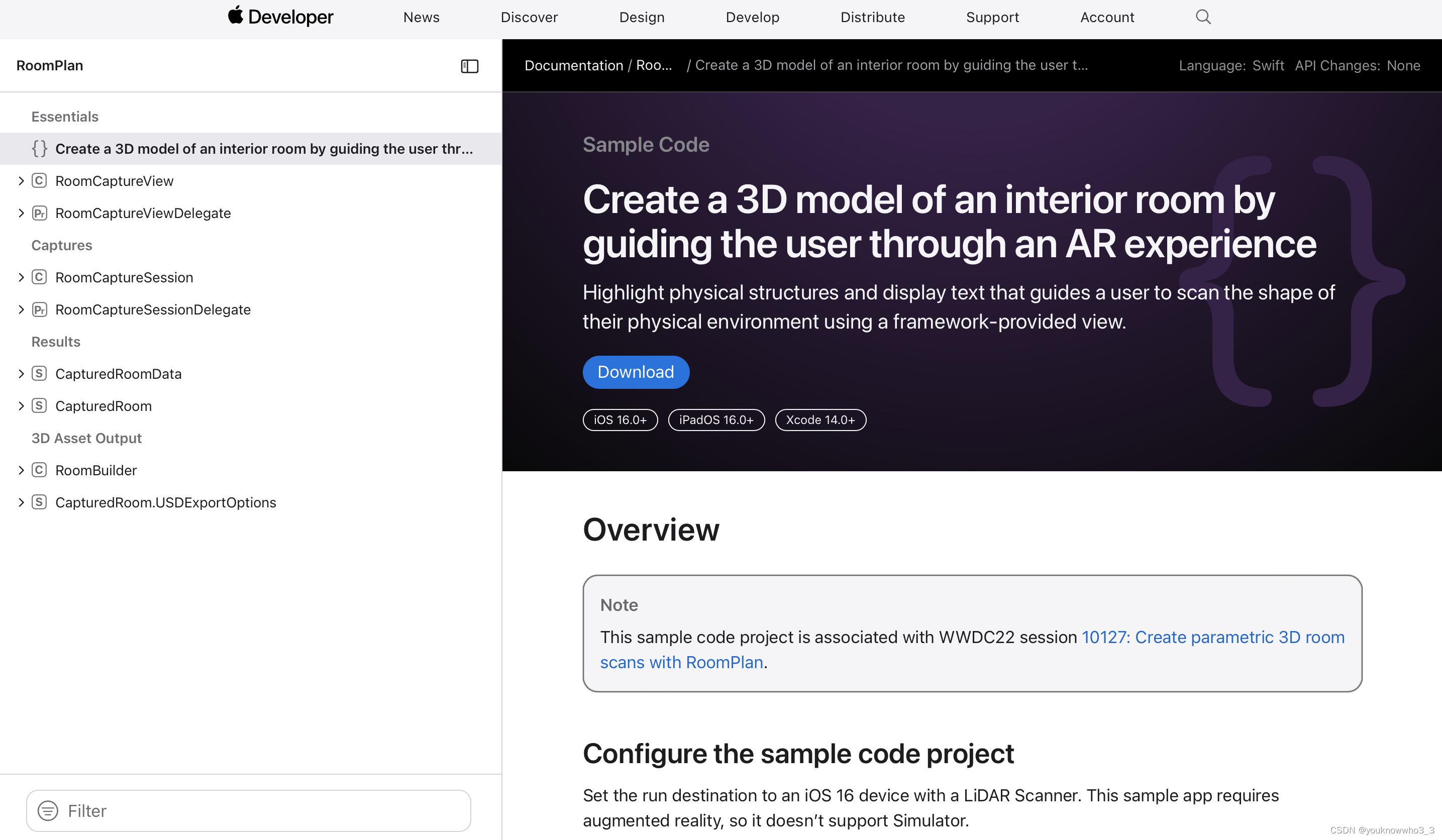Toggle the sidebar panel icon

click(x=469, y=66)
